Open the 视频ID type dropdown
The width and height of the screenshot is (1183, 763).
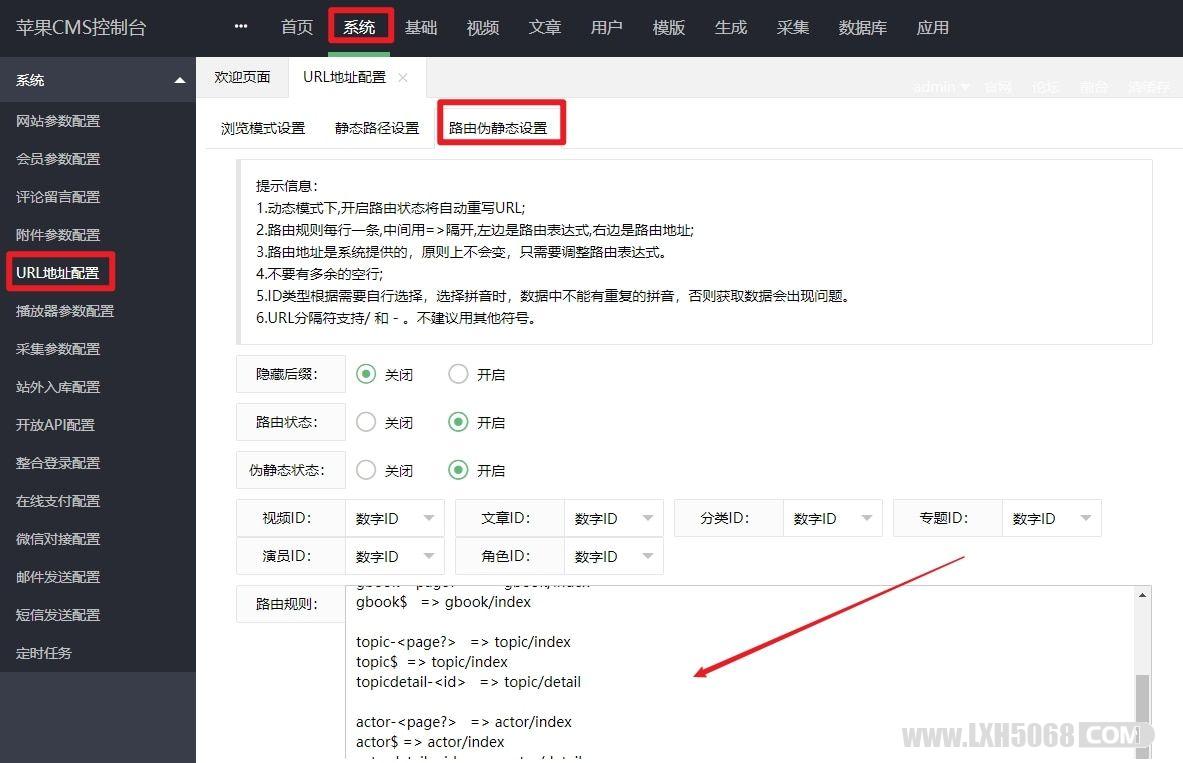[395, 518]
